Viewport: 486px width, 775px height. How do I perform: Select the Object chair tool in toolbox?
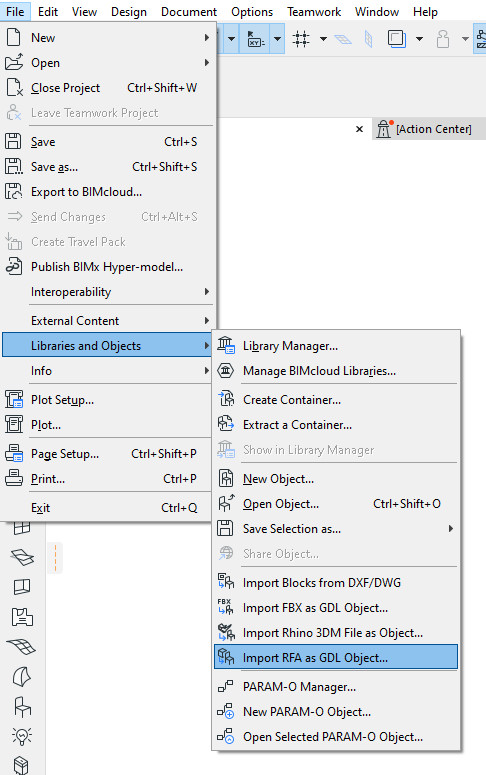click(22, 707)
